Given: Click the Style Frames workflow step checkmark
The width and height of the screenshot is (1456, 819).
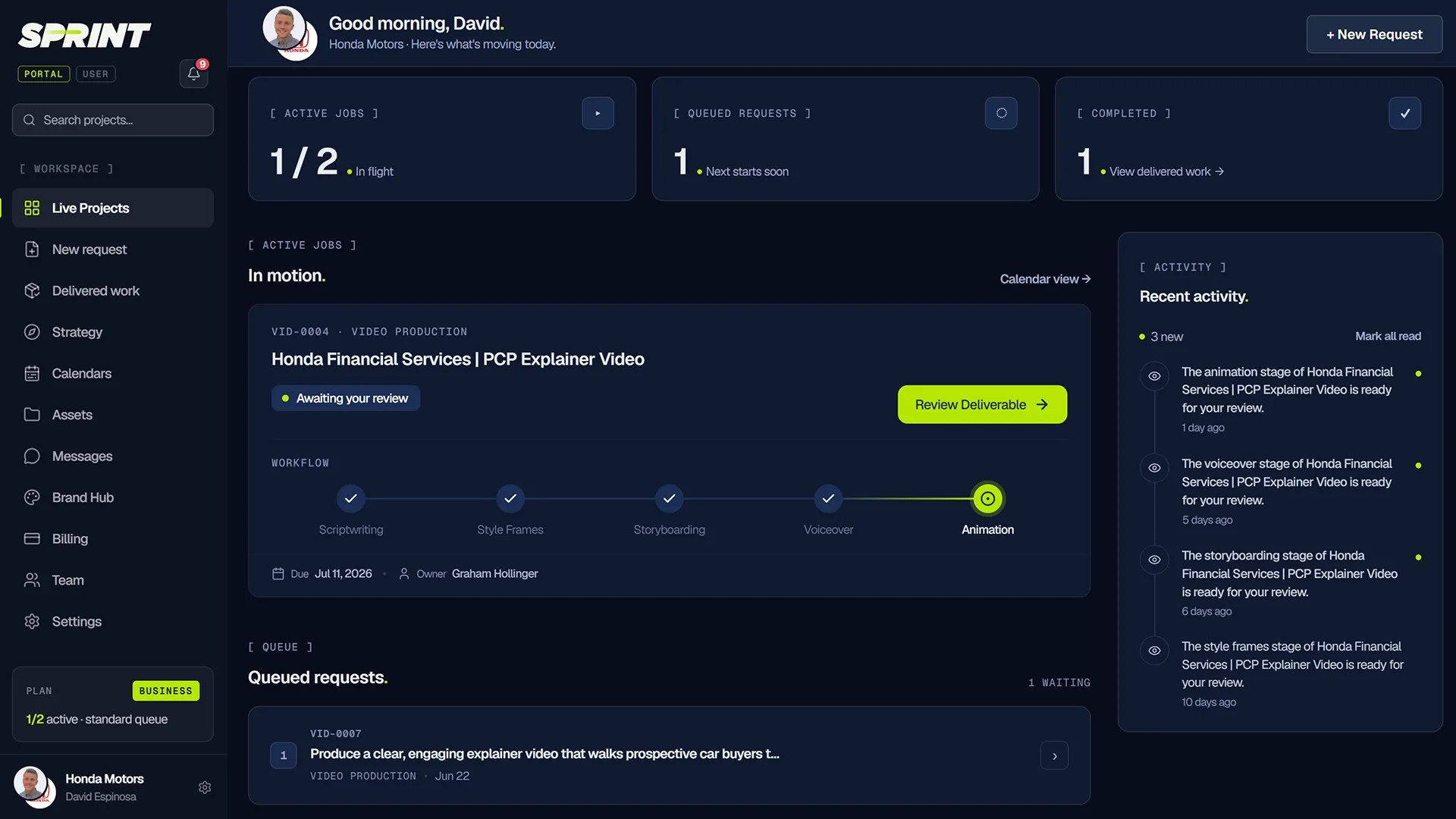Looking at the screenshot, I should point(510,498).
